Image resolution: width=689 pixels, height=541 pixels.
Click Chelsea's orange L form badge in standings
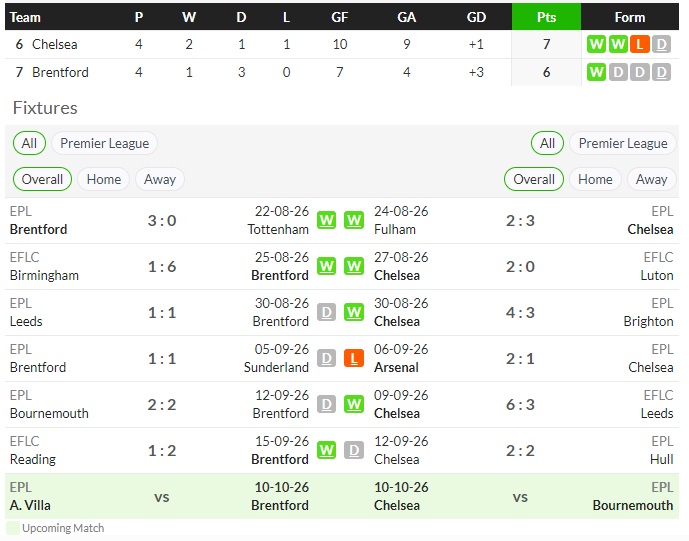click(640, 44)
